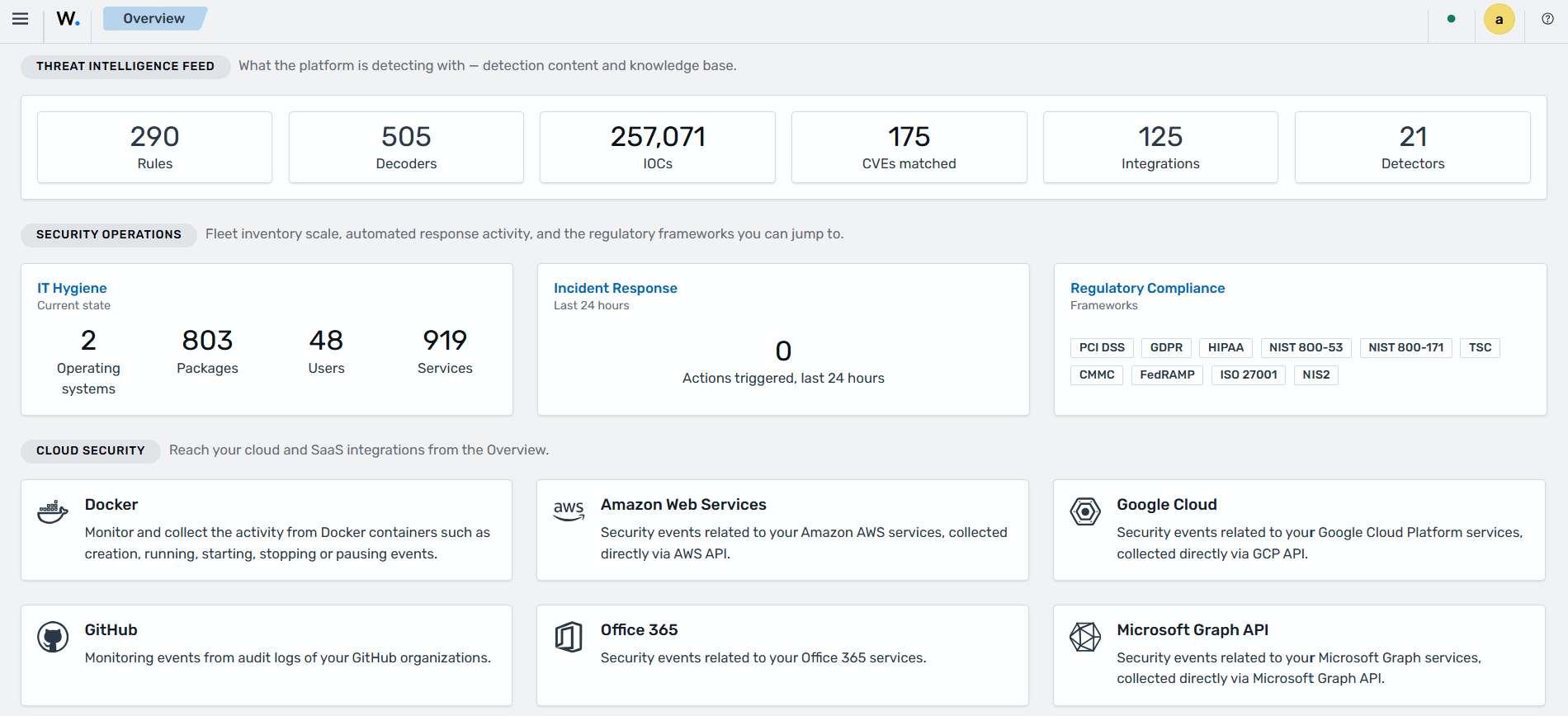Open the Incident Response link
This screenshot has width=1568, height=716.
pyautogui.click(x=616, y=288)
